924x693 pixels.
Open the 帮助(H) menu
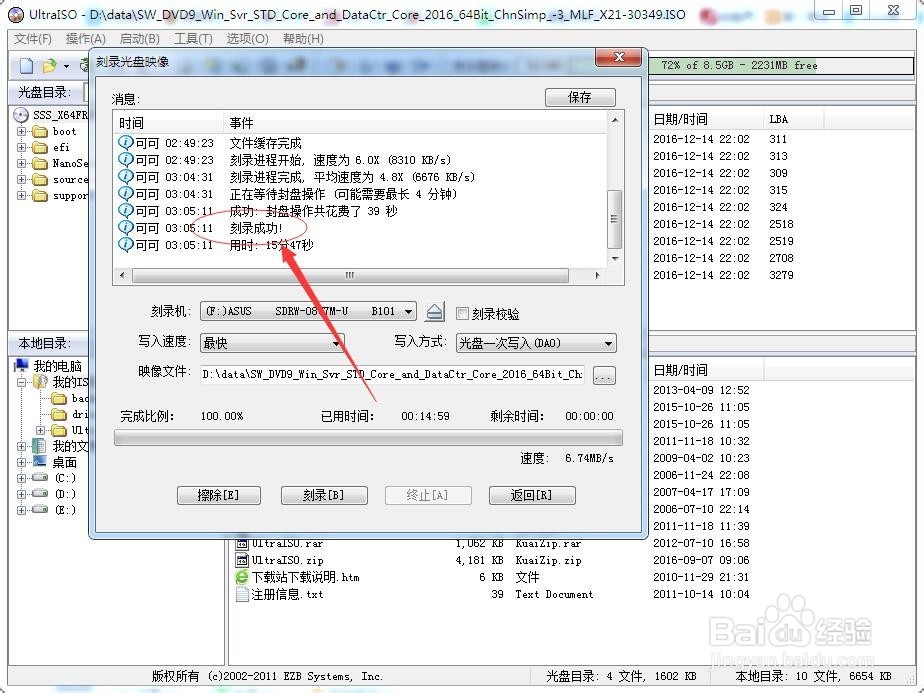pos(303,39)
